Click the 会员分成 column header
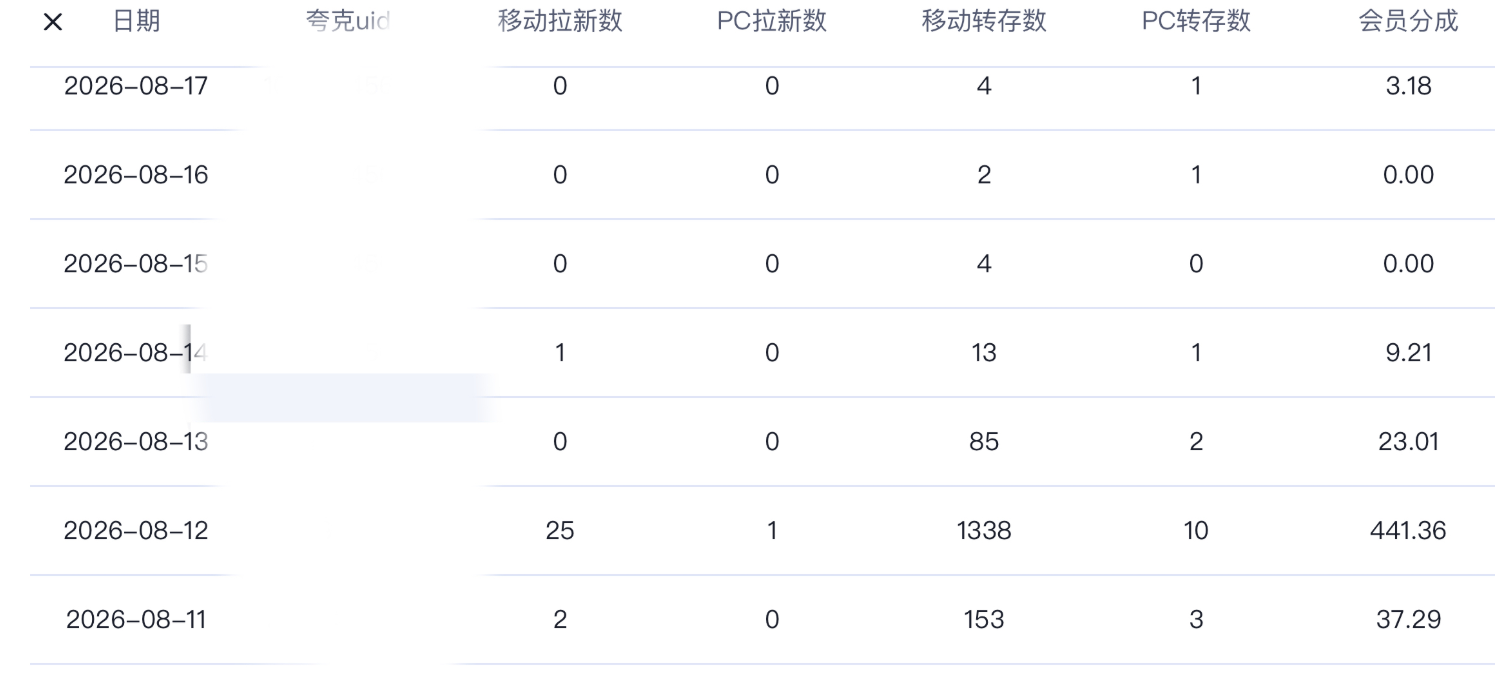The image size is (1495, 676). (1408, 22)
